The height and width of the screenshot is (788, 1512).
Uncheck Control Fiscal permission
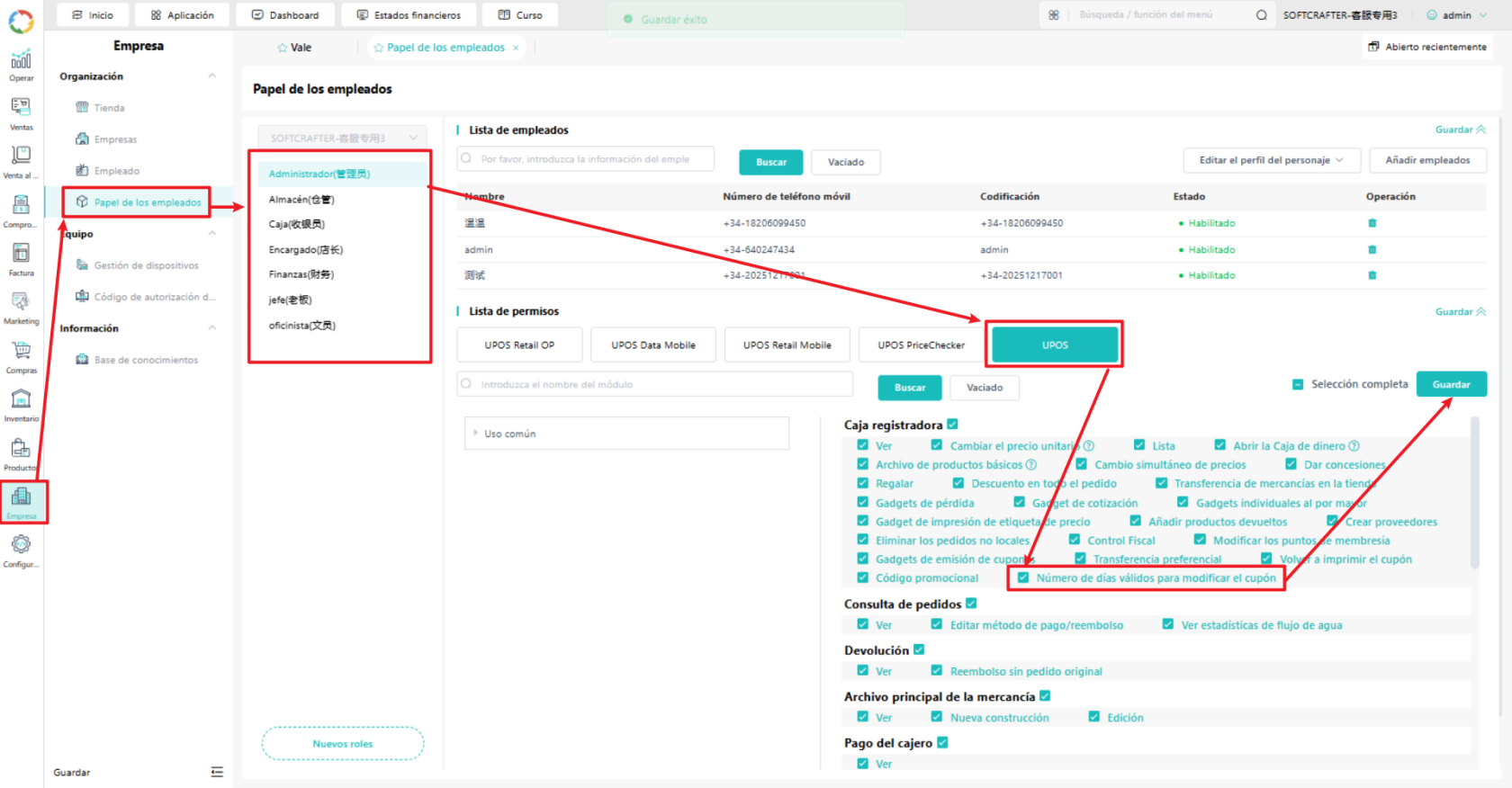[x=1074, y=540]
